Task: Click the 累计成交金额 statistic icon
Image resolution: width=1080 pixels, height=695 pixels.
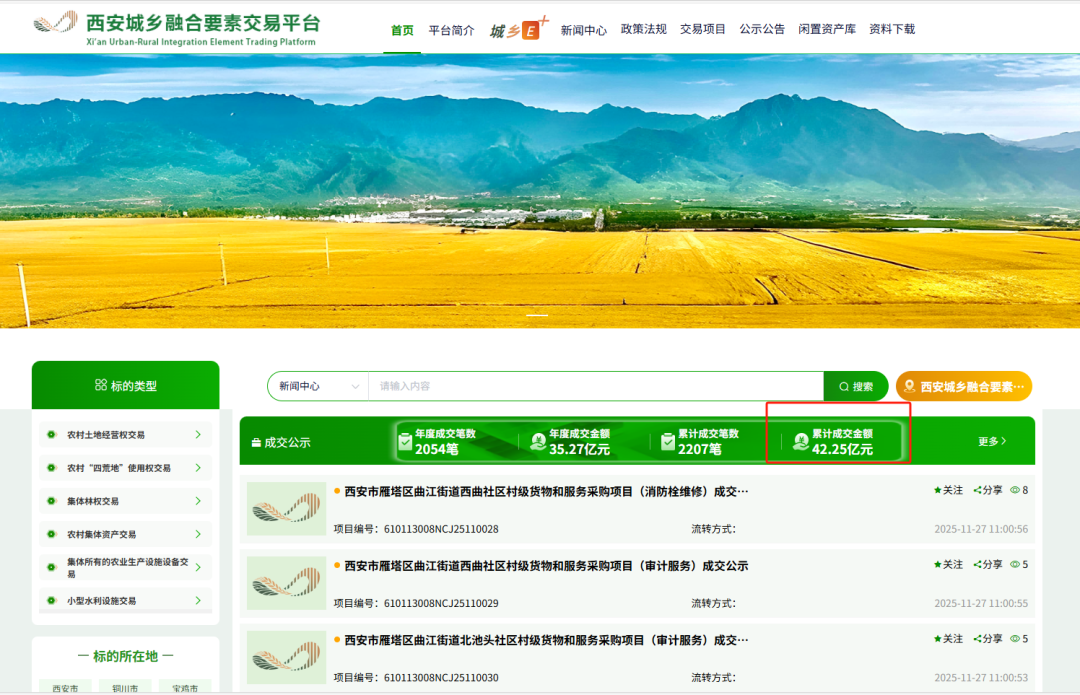Action: [x=800, y=441]
